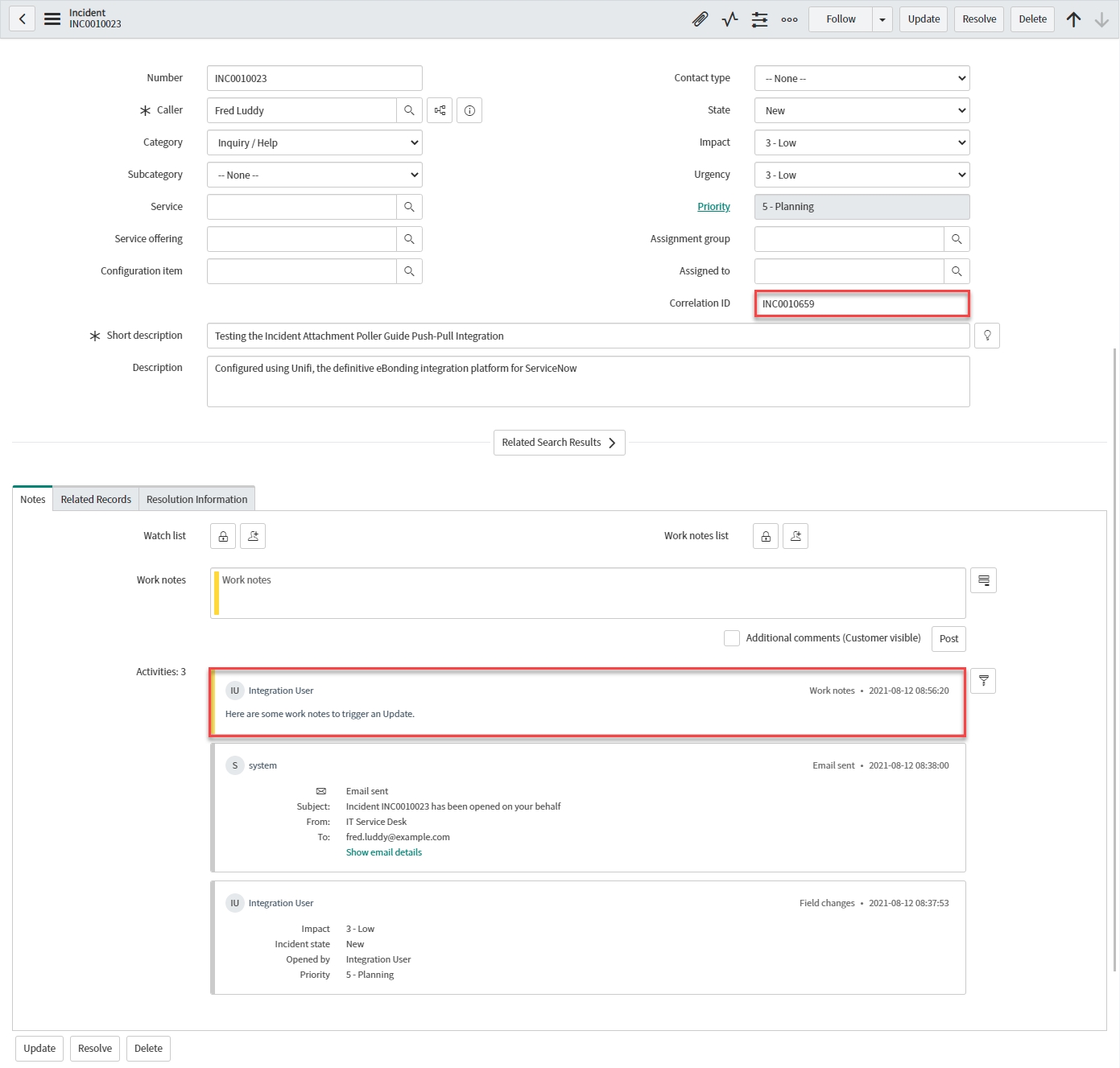Click the Resolve button in header
This screenshot has width=1120, height=1068.
(x=978, y=19)
